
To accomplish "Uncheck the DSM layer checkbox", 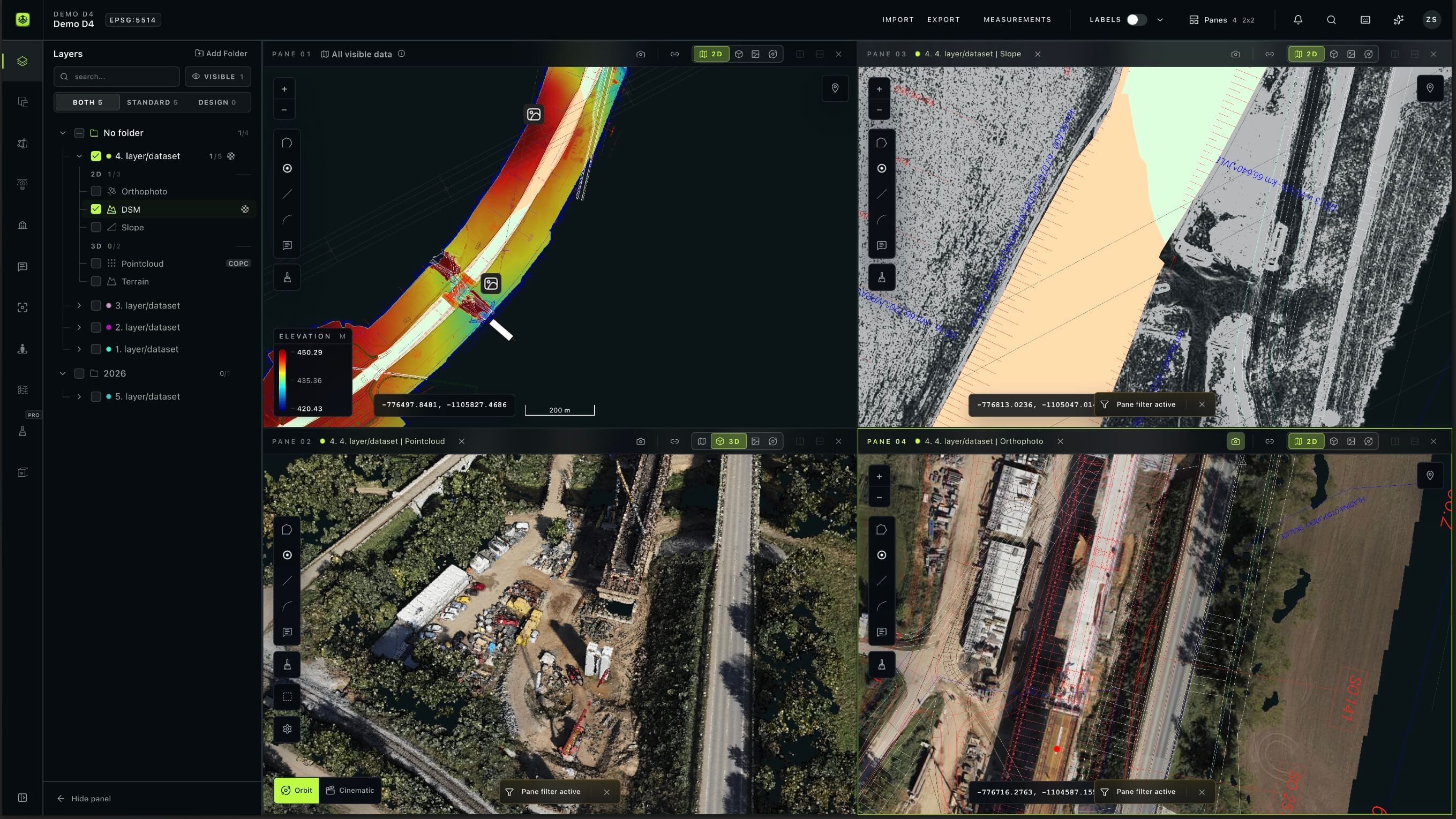I will click(96, 209).
